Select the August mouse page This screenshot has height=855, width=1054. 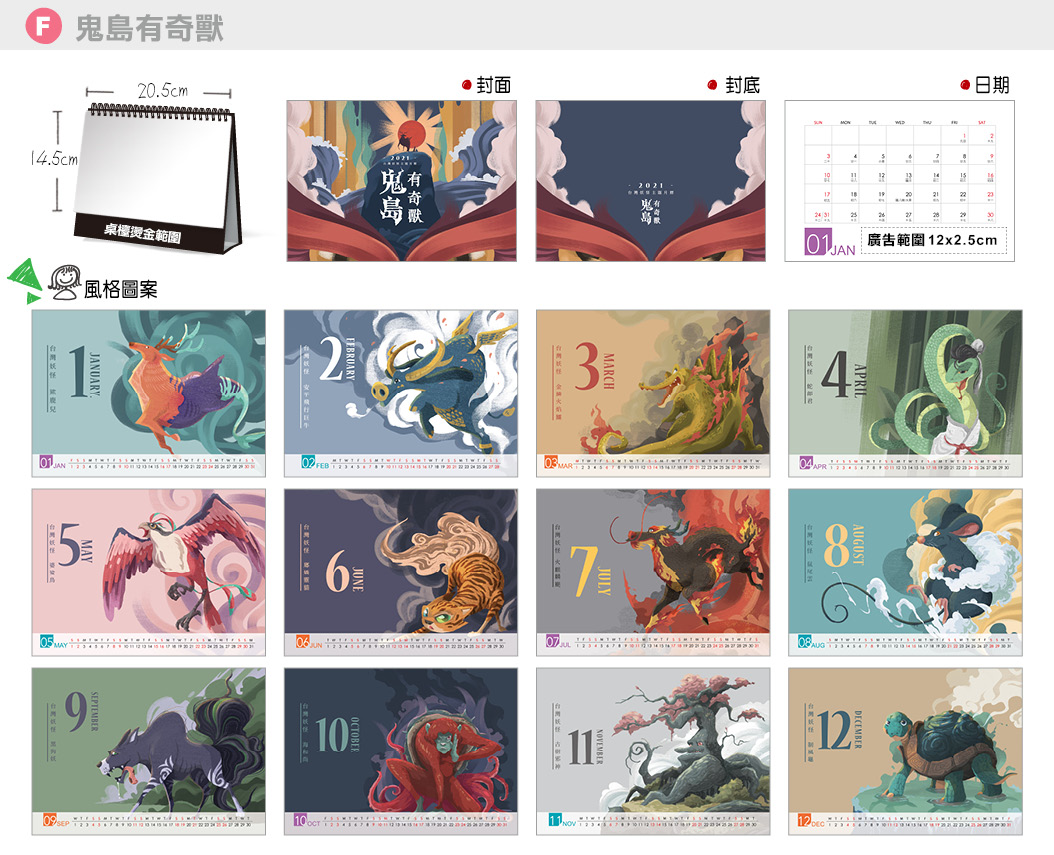(x=905, y=572)
